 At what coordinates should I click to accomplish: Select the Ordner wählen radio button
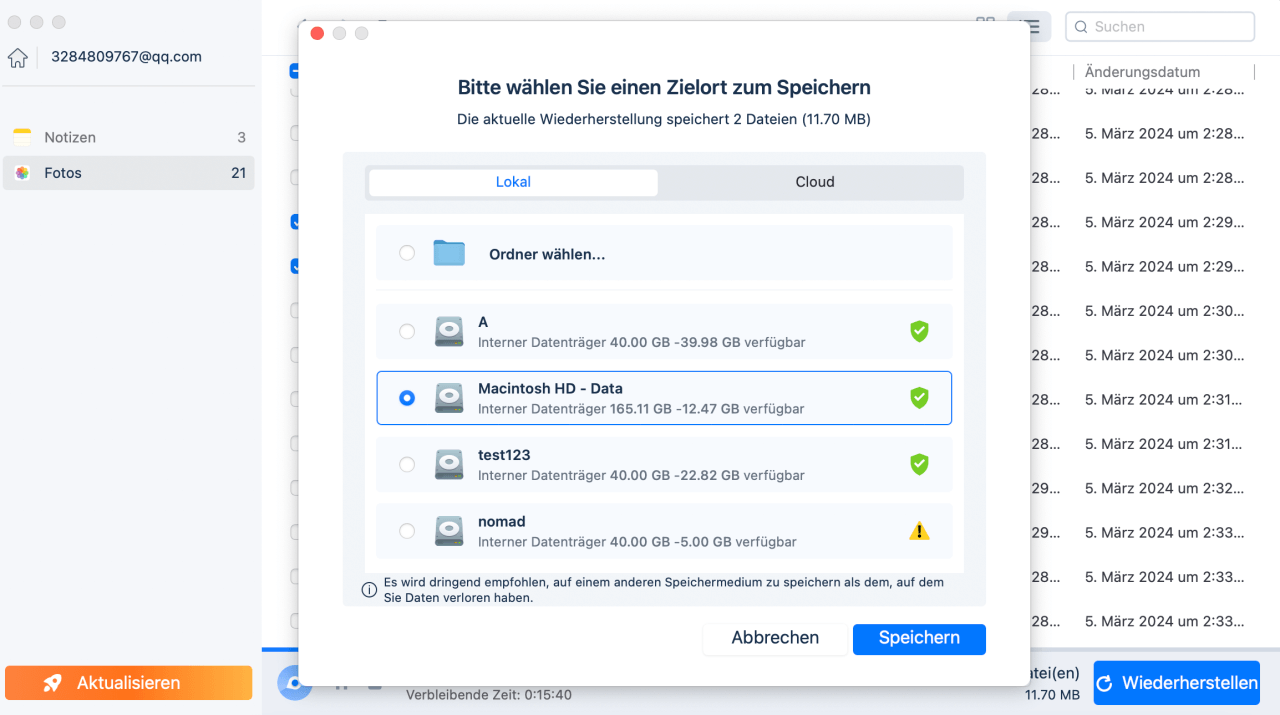[x=407, y=253]
